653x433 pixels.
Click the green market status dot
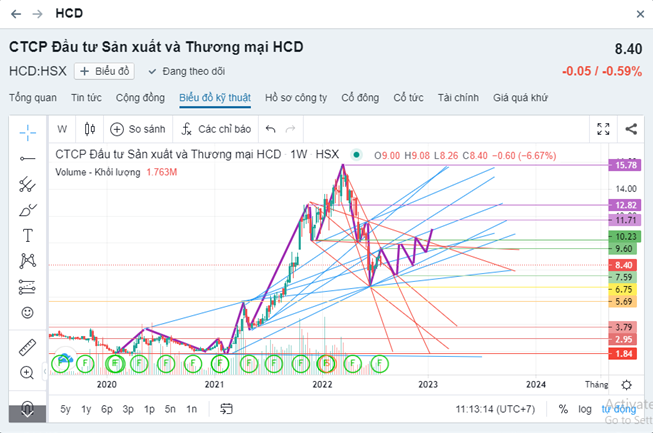click(x=356, y=155)
